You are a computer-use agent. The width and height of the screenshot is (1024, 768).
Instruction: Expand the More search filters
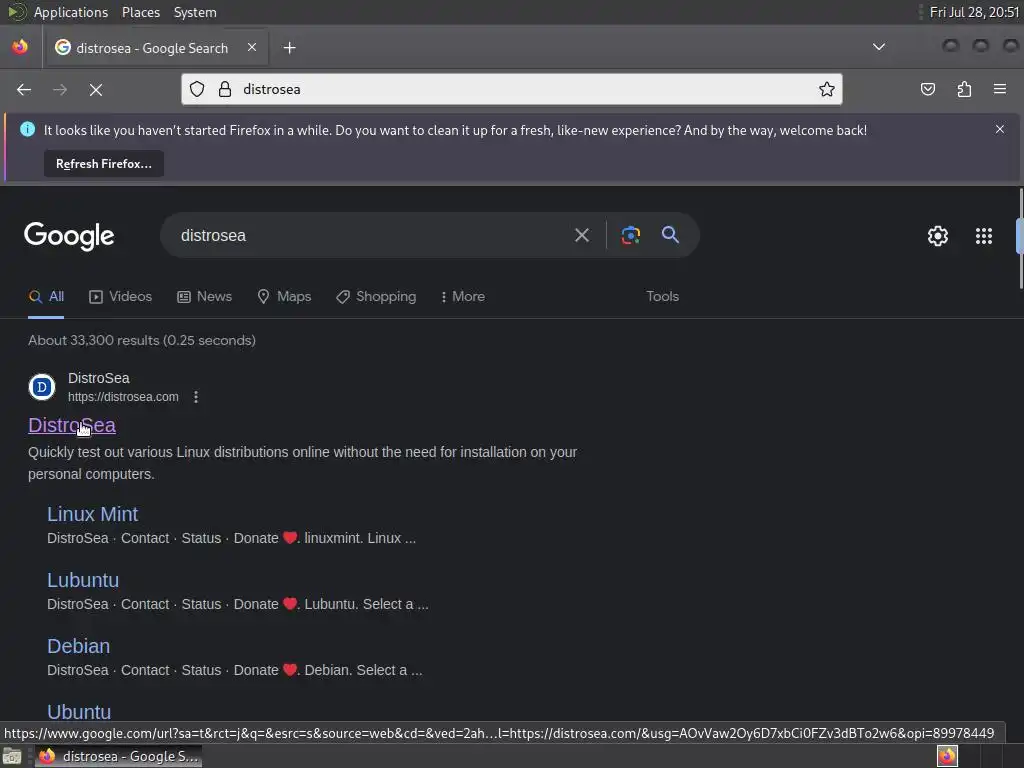click(x=462, y=296)
